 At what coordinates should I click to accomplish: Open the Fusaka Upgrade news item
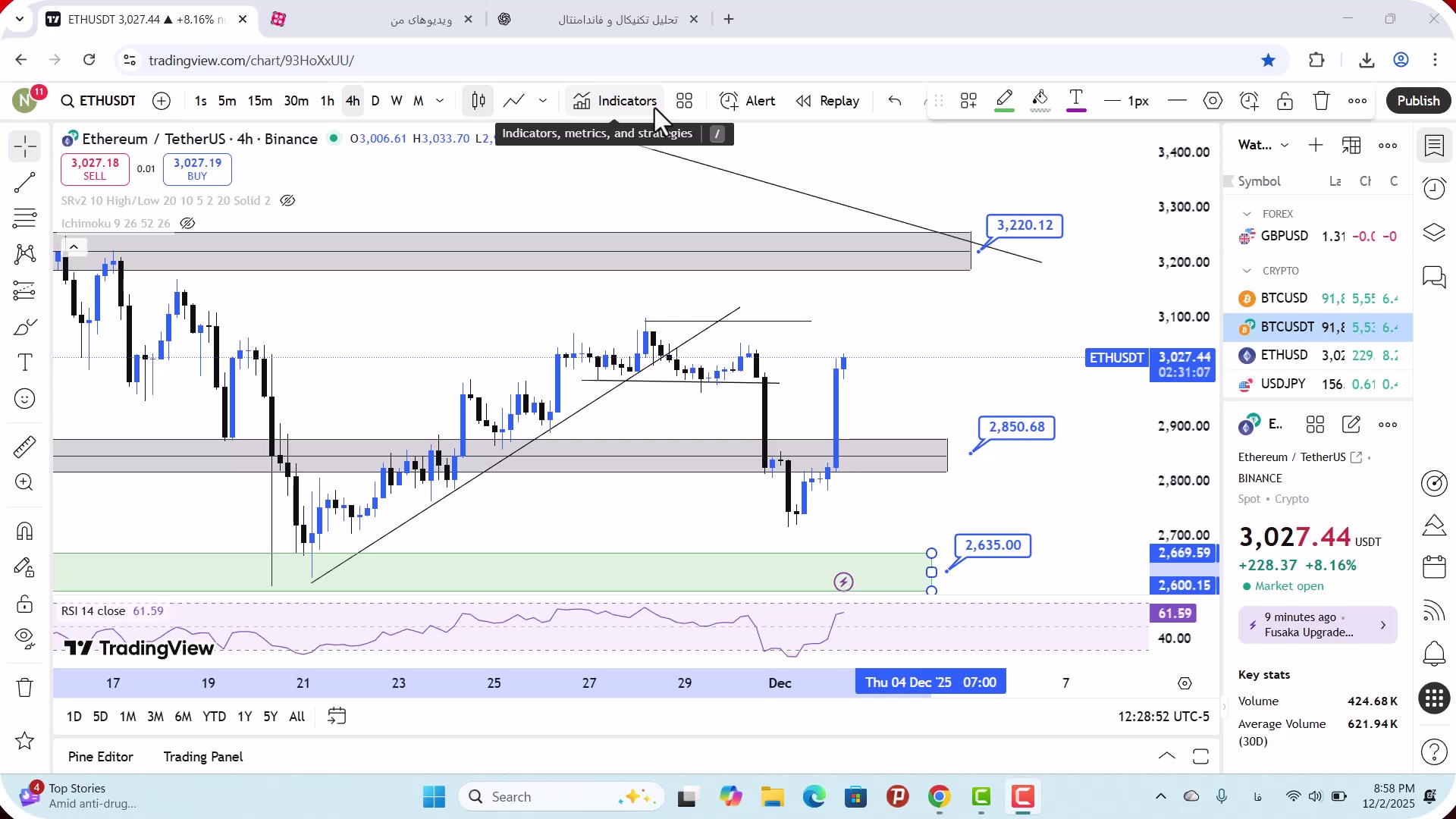point(1318,625)
